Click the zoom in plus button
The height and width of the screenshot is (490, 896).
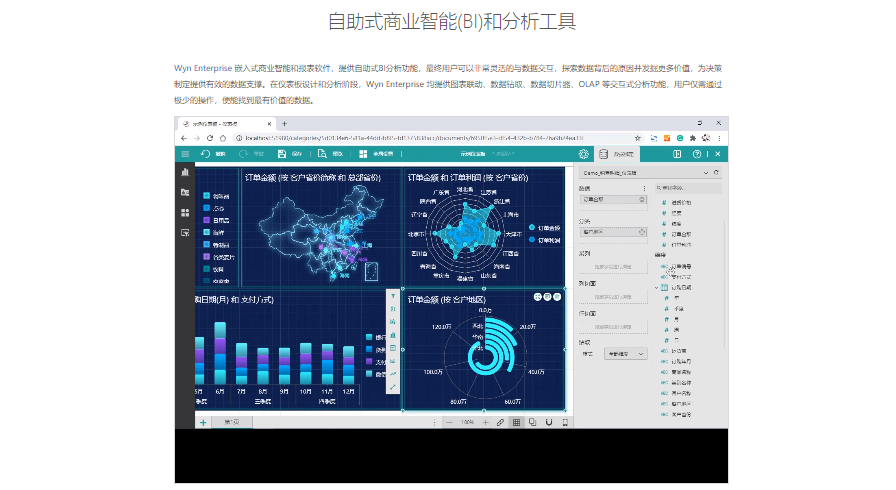click(486, 423)
